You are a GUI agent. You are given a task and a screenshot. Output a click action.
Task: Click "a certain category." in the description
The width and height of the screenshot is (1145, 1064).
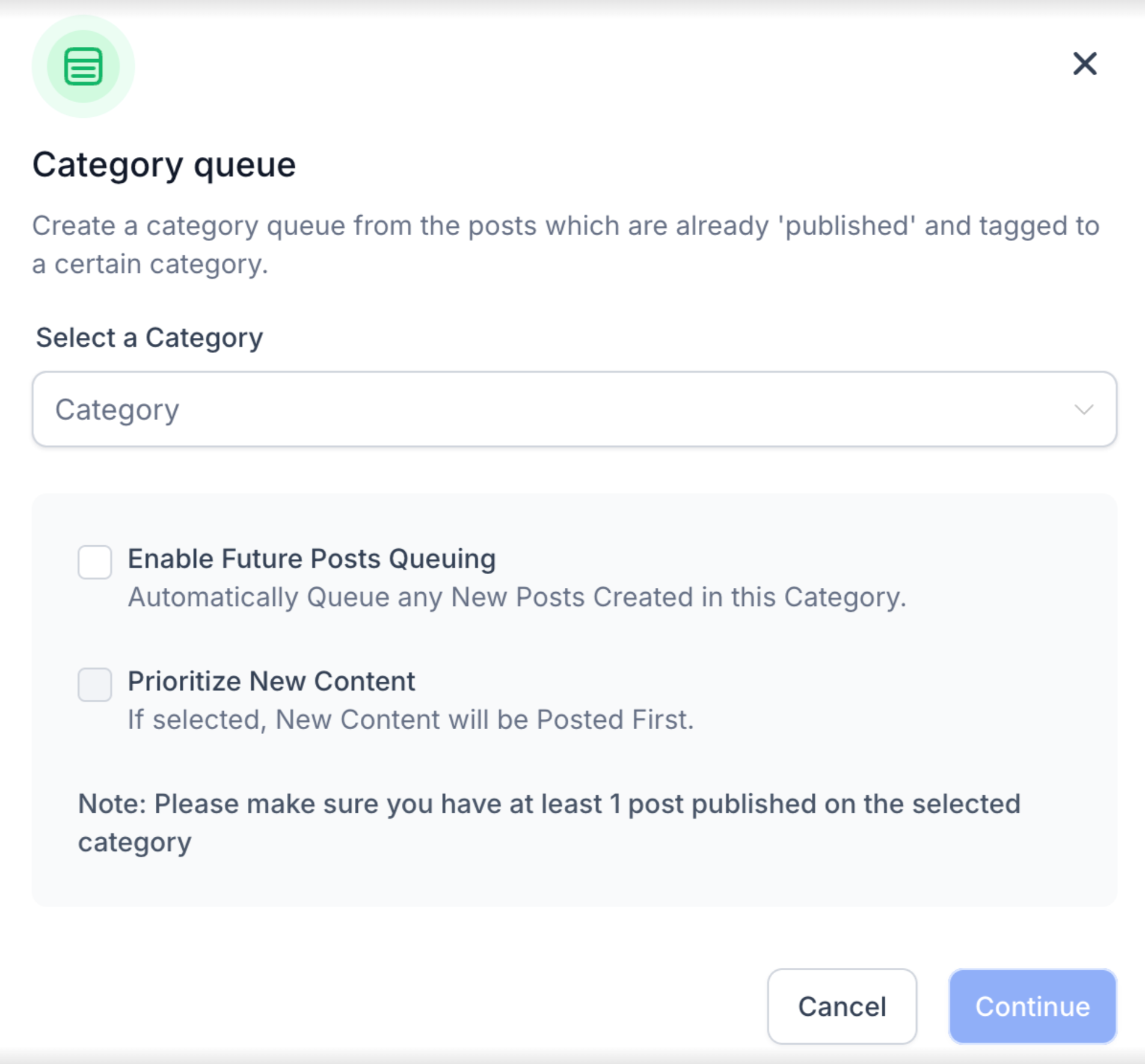pyautogui.click(x=150, y=264)
